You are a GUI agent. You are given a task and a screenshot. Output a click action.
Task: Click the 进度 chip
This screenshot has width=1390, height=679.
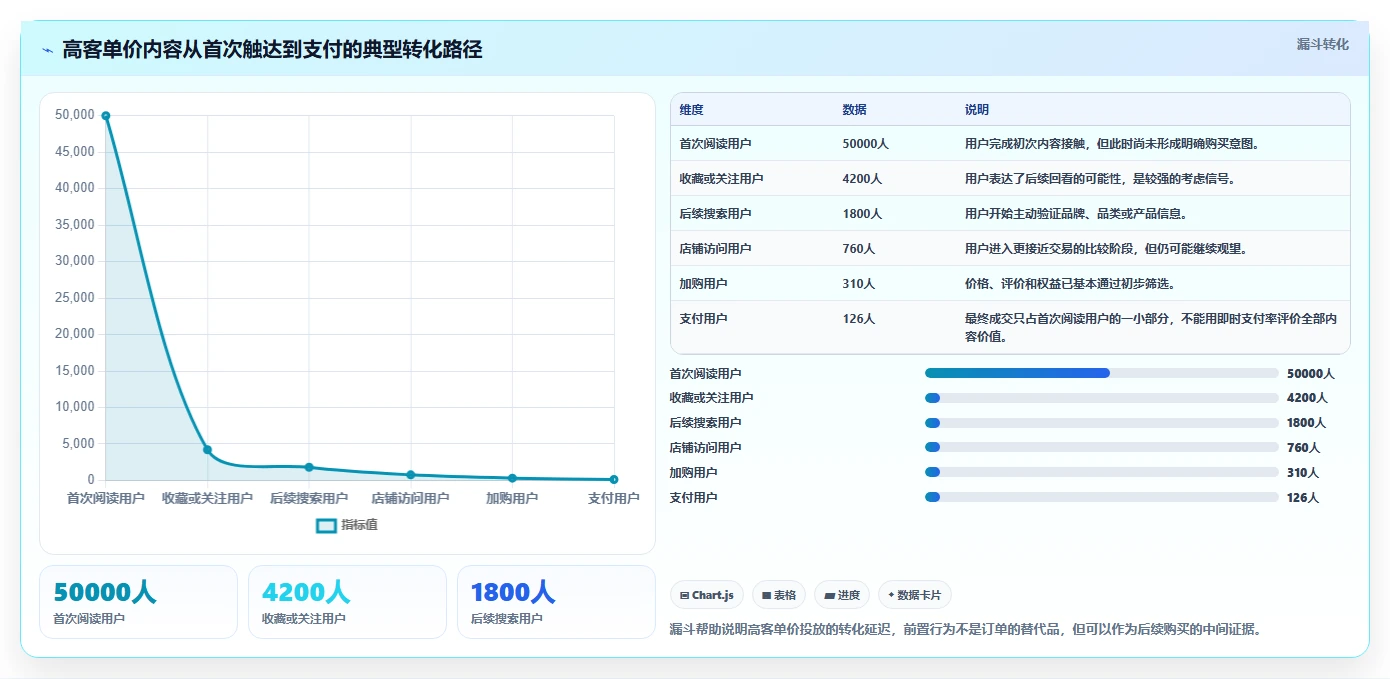click(842, 595)
